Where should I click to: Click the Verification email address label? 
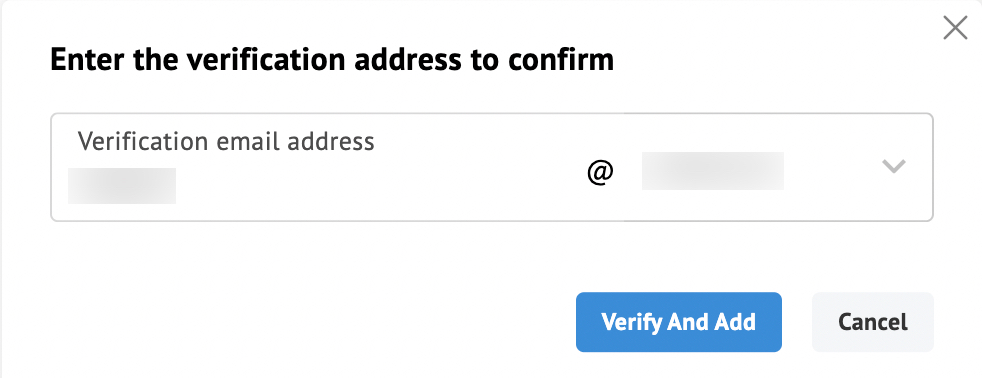click(226, 141)
